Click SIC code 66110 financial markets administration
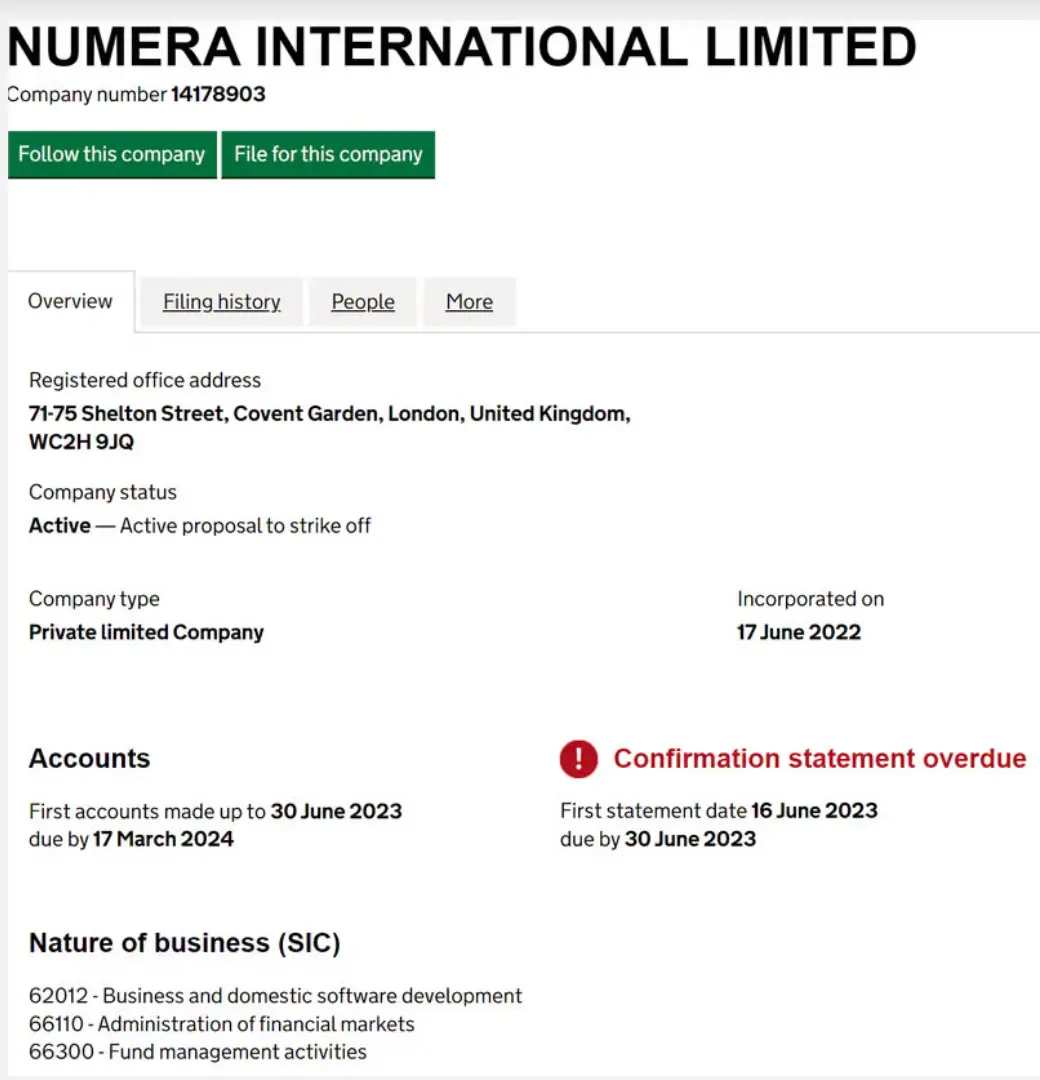The width and height of the screenshot is (1040, 1080). tap(221, 1024)
